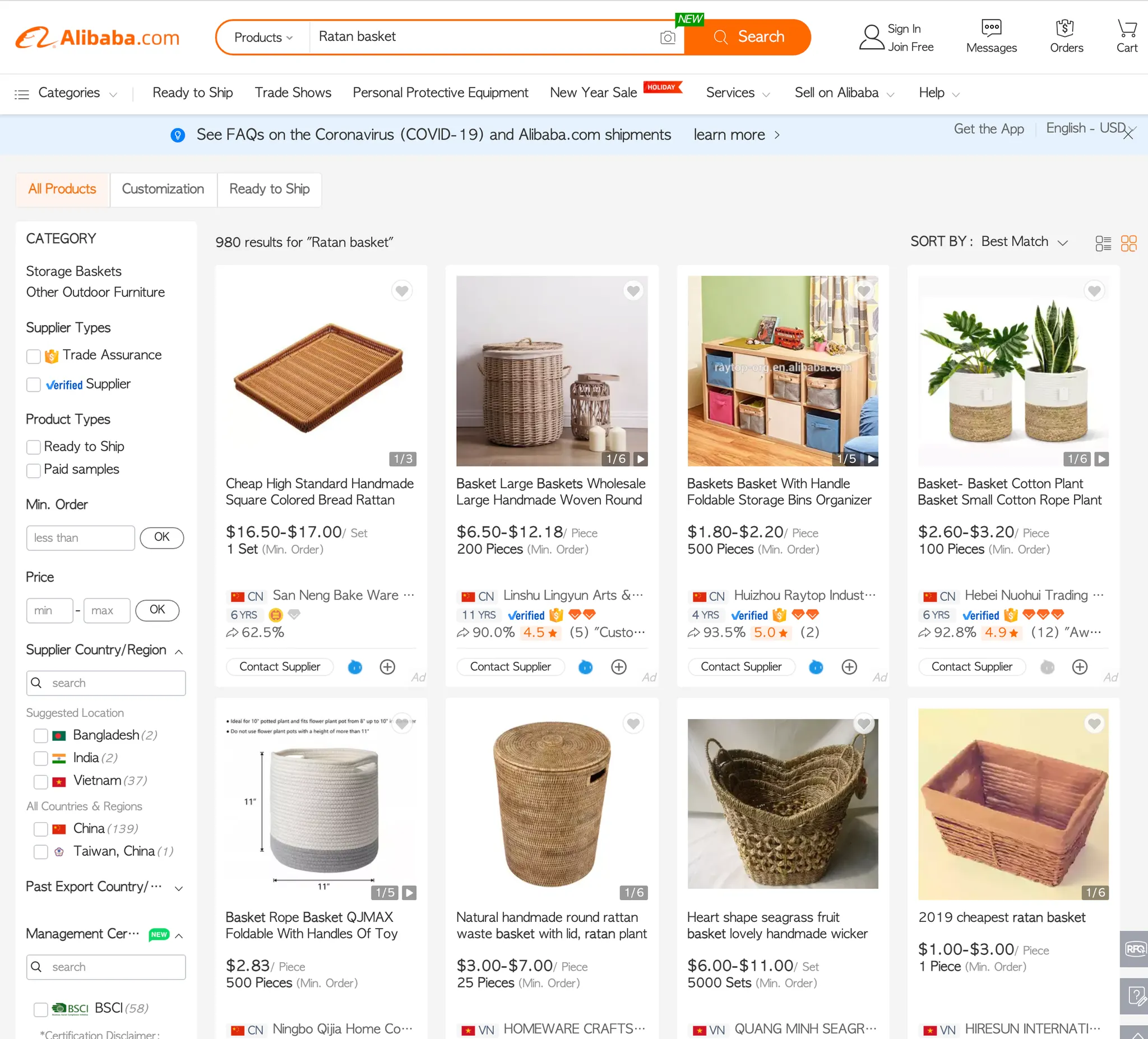The width and height of the screenshot is (1148, 1039).
Task: Click plus compare icon on Linshu Lingyun product
Action: tap(618, 667)
